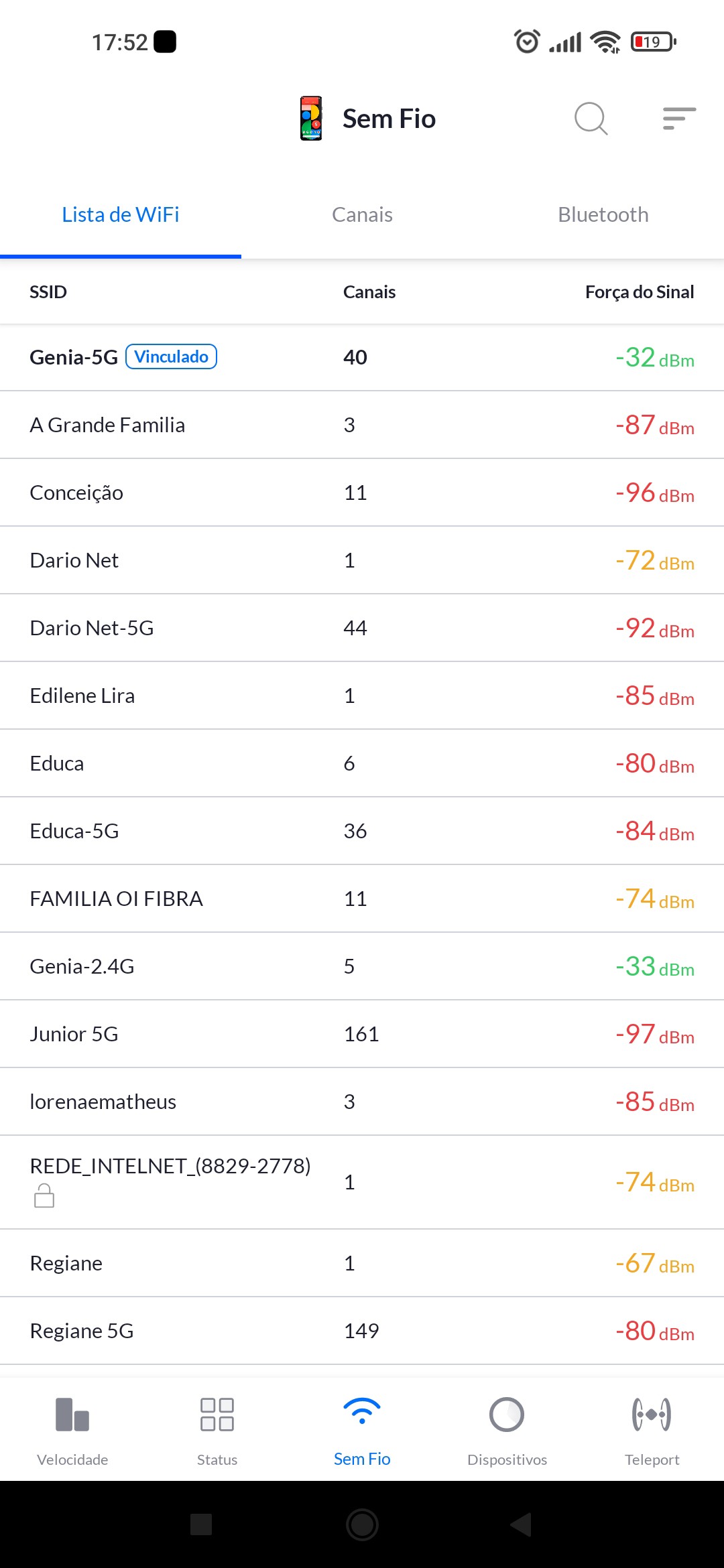Tap the lock icon under REDE_INTELNET
Image resolution: width=724 pixels, height=1568 pixels.
[x=44, y=1195]
